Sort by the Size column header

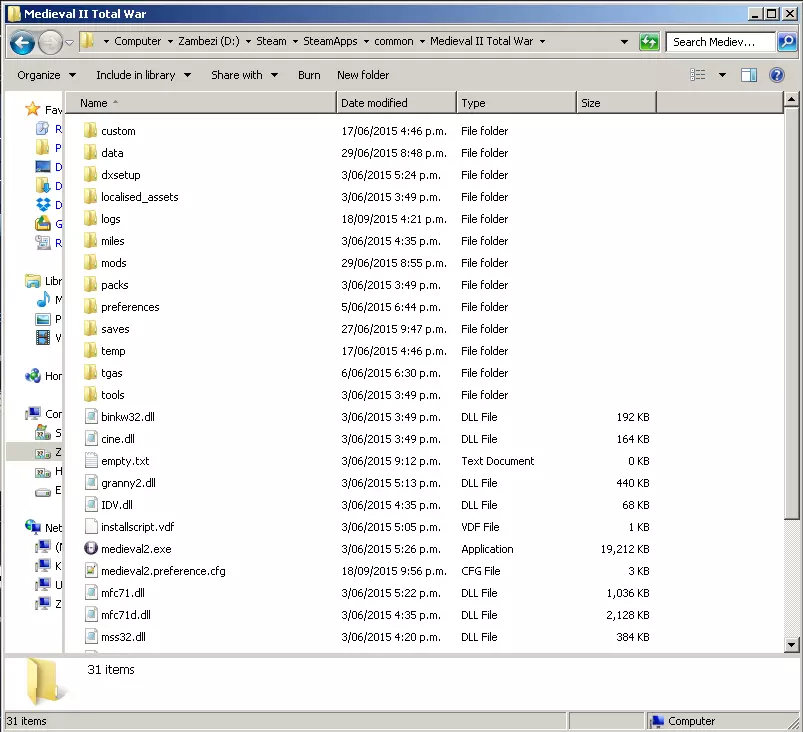click(616, 103)
